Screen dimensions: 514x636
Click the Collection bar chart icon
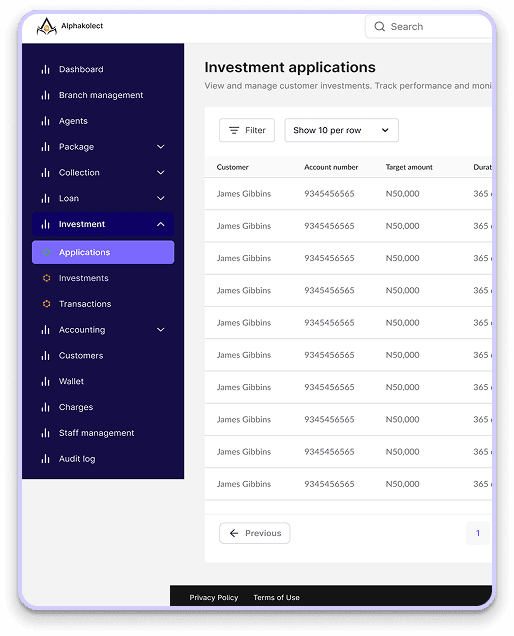coord(45,173)
